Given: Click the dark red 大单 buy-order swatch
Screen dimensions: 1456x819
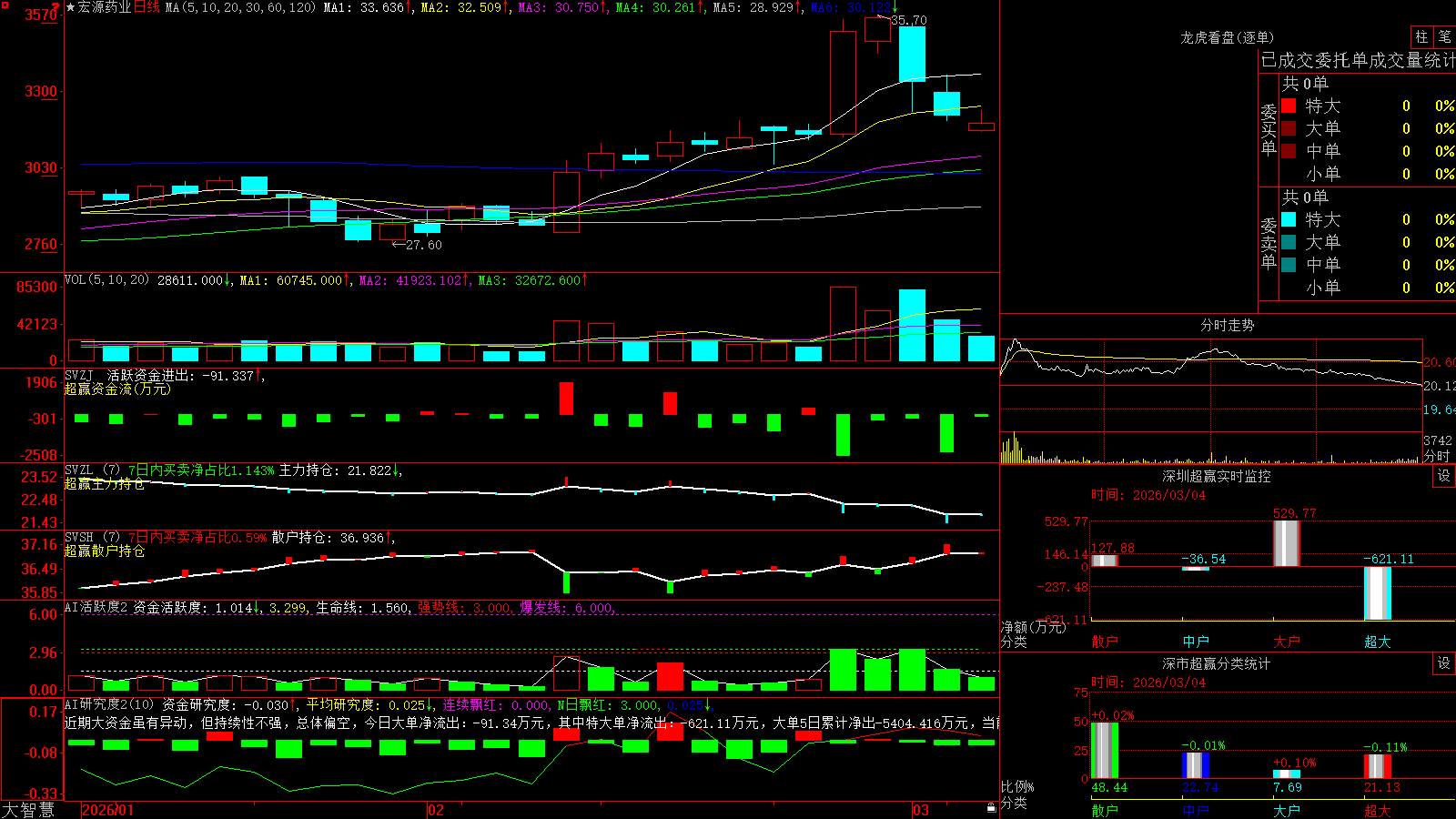Looking at the screenshot, I should pos(1289,128).
